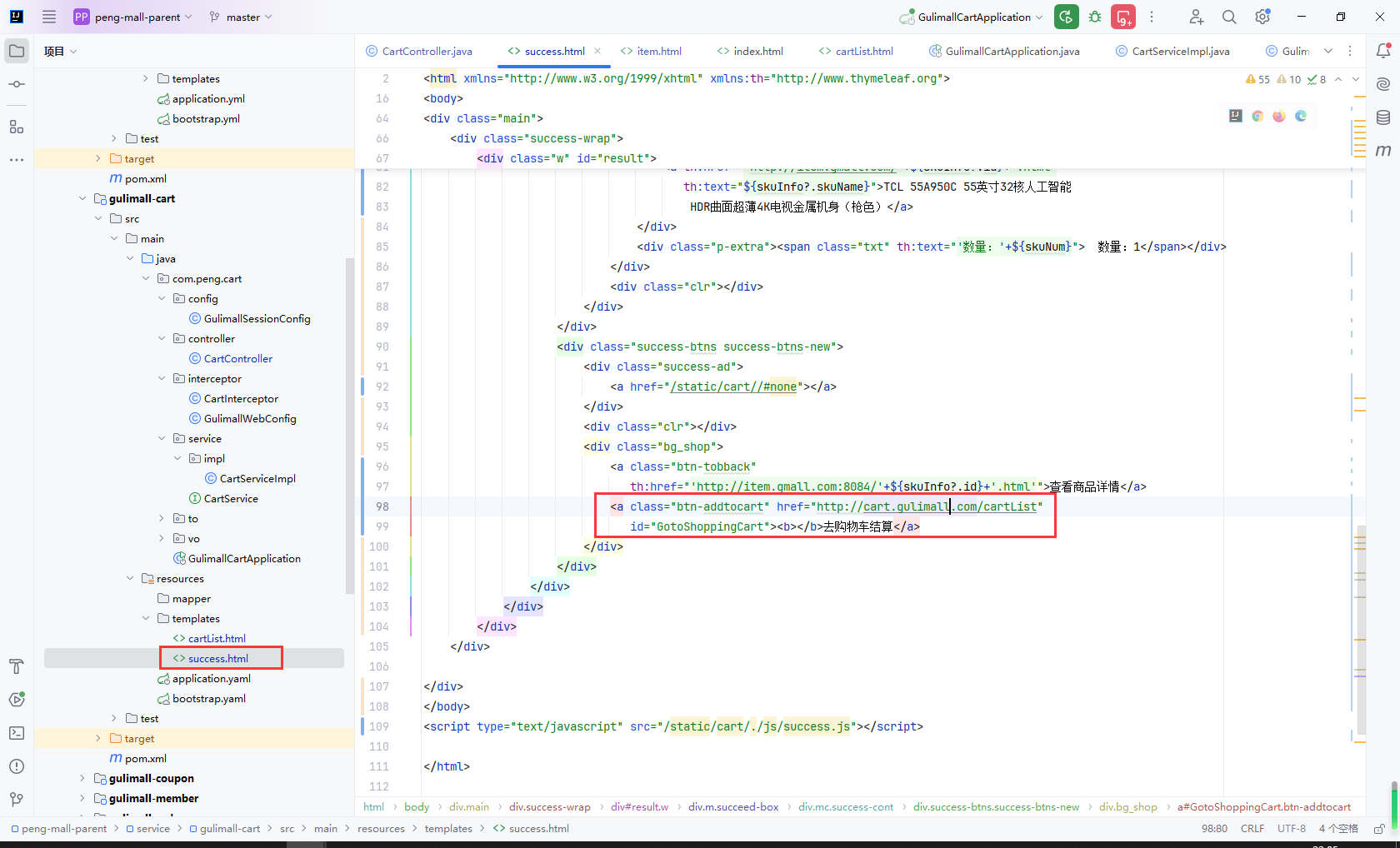The width and height of the screenshot is (1400, 848).
Task: Open run configuration GulimallCartApplication dropdown
Action: 972,17
